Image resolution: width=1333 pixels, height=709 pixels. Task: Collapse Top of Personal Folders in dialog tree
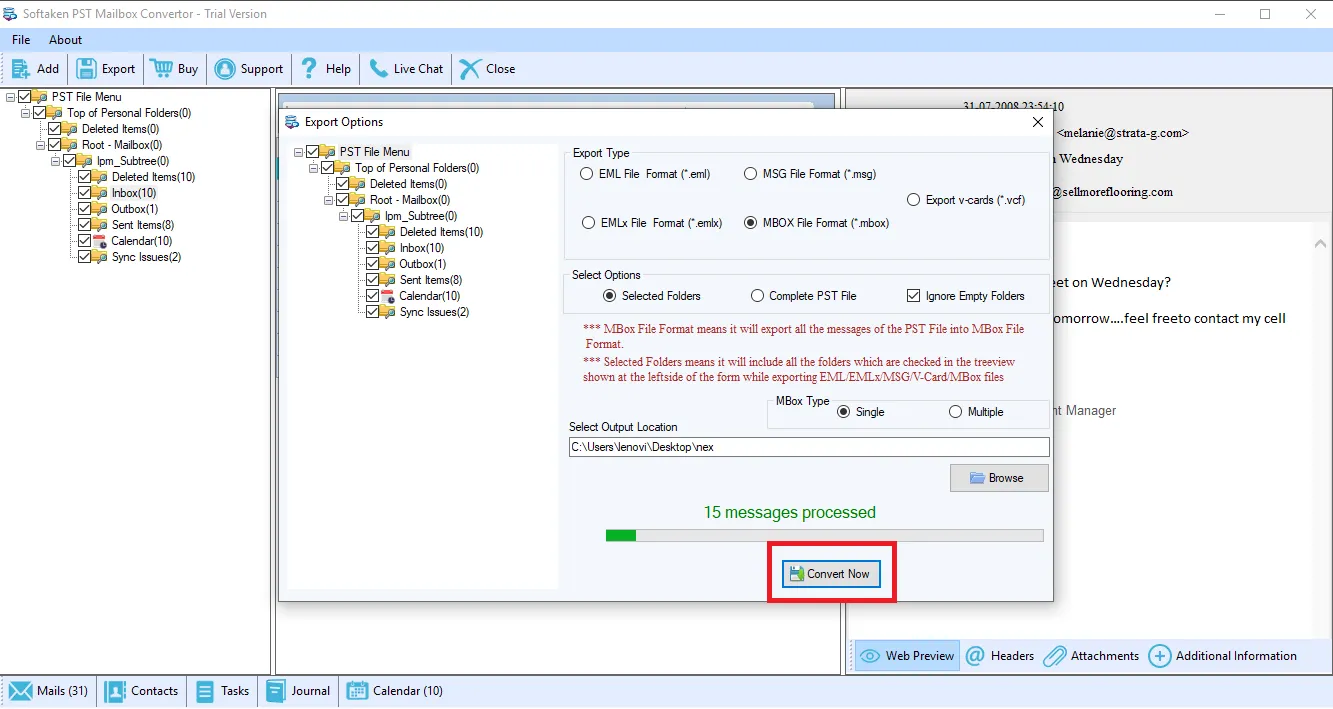(x=314, y=168)
